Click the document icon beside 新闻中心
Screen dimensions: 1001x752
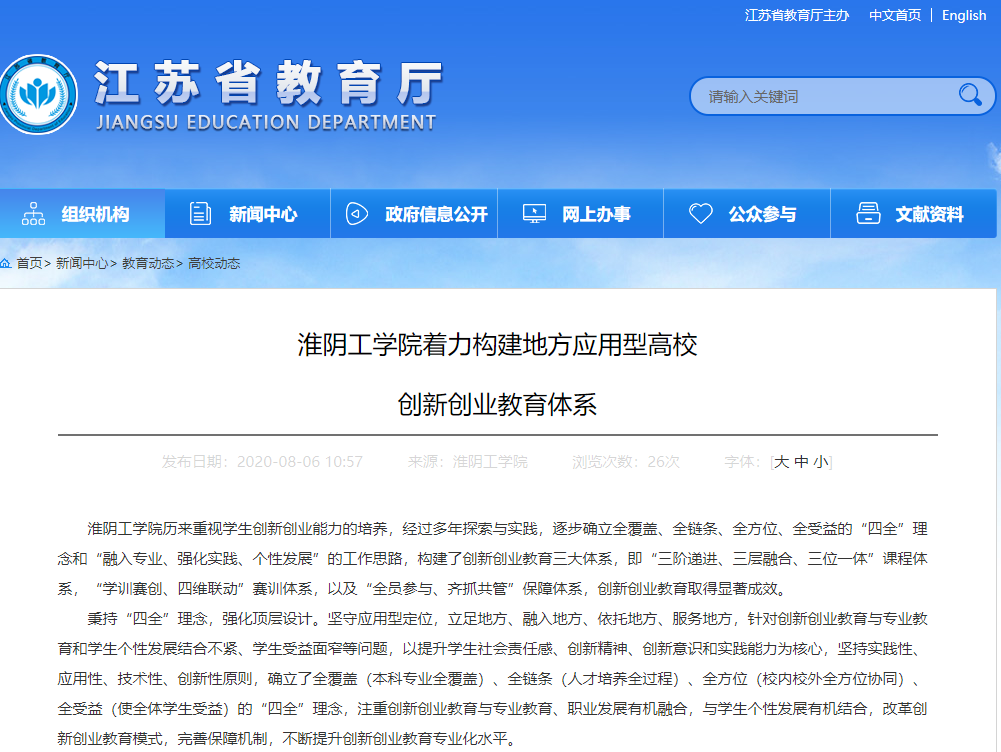[x=200, y=214]
